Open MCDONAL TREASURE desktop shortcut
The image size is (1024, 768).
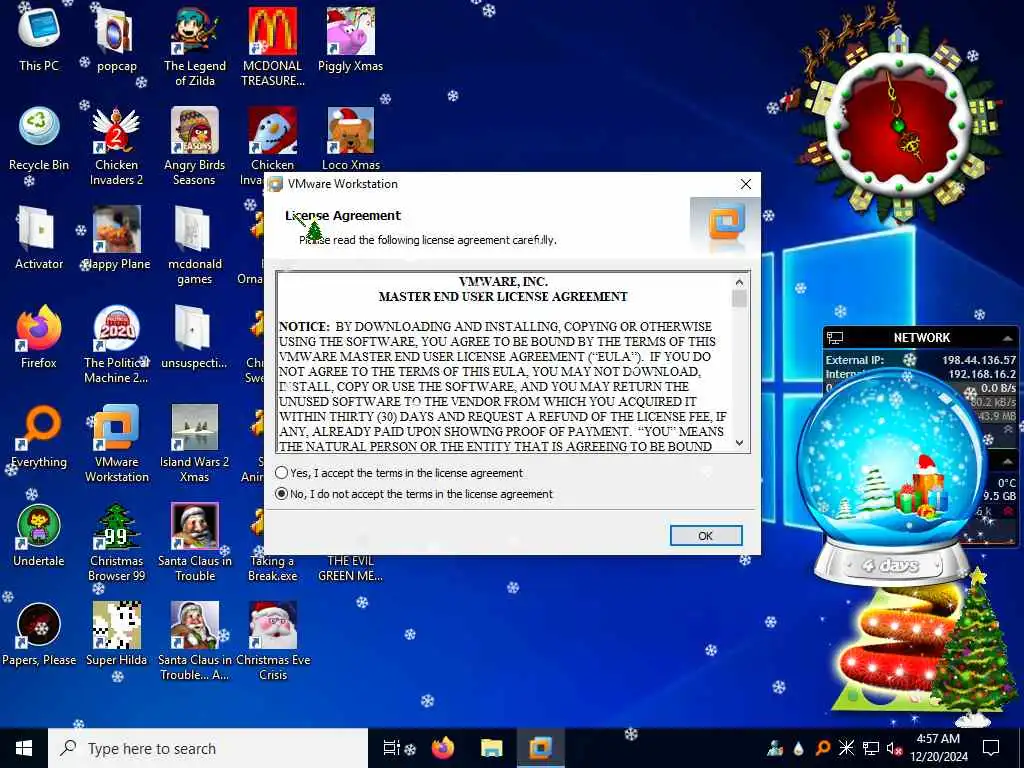click(272, 47)
